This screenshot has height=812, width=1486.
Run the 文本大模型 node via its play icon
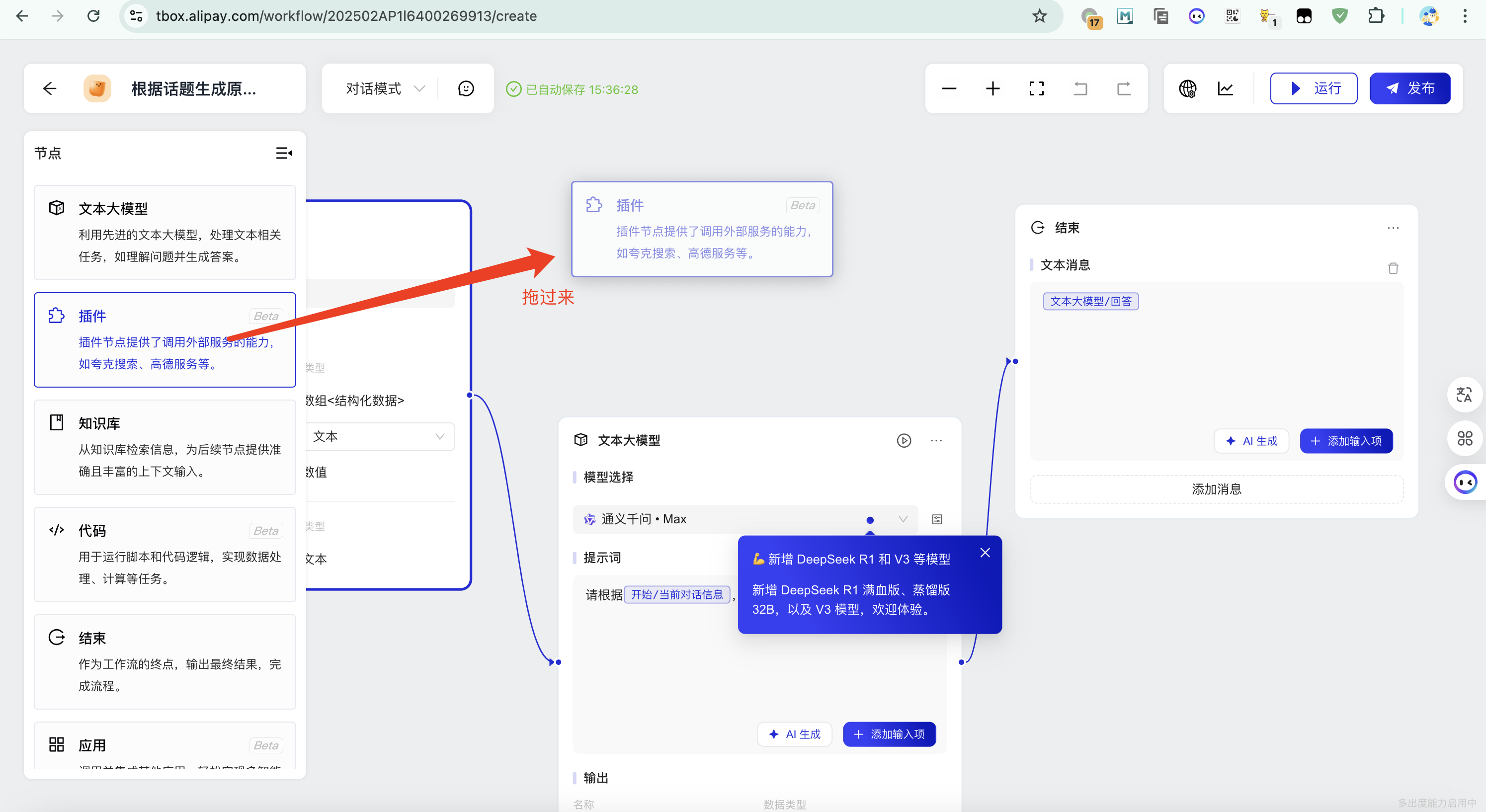tap(904, 441)
